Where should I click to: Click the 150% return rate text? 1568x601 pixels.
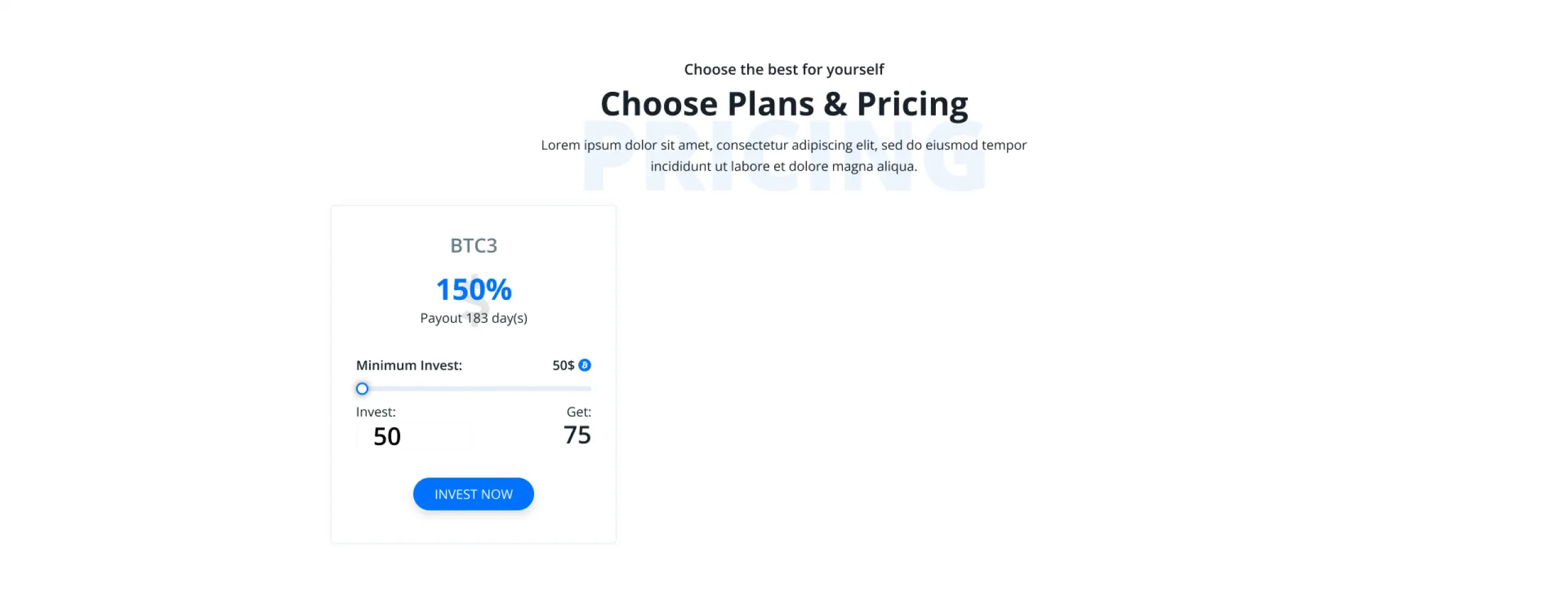point(473,289)
